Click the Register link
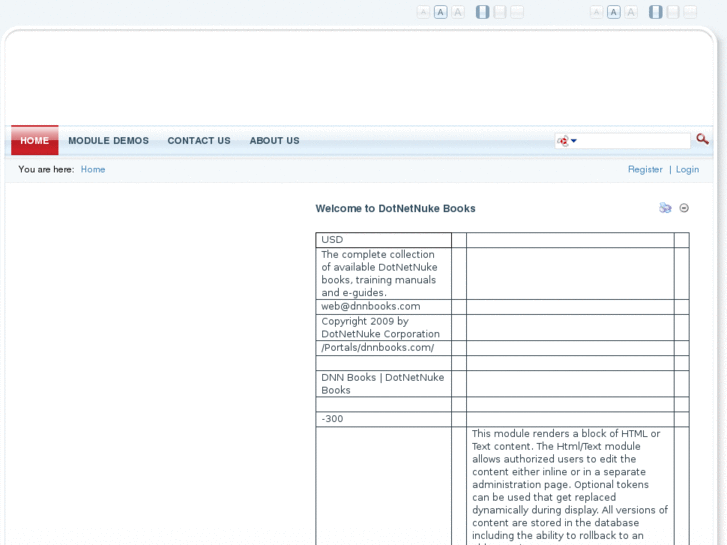This screenshot has height=545, width=727. click(x=645, y=169)
